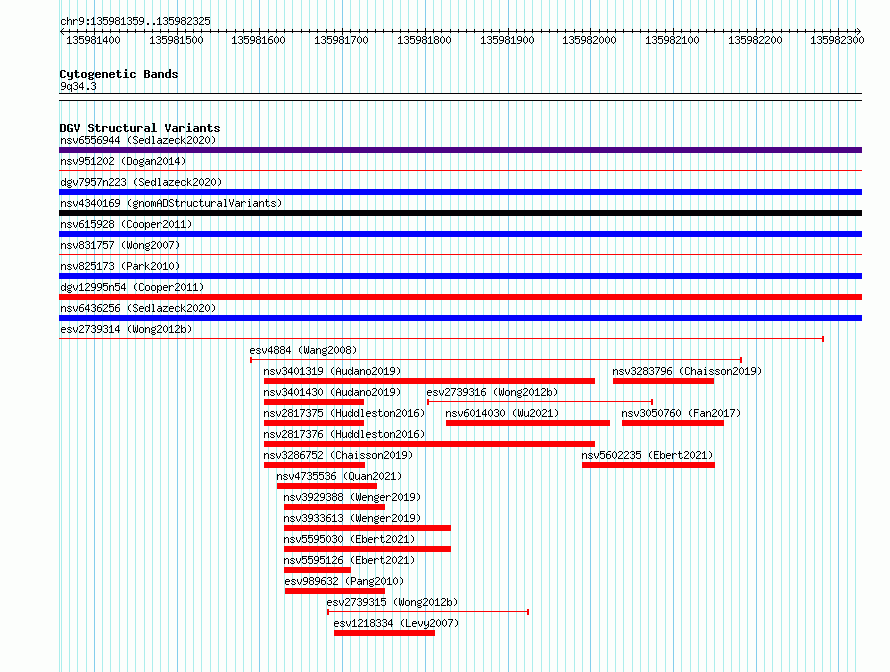
Task: Open nsv3286752 (Chaisson2019) label
Action: tap(338, 455)
